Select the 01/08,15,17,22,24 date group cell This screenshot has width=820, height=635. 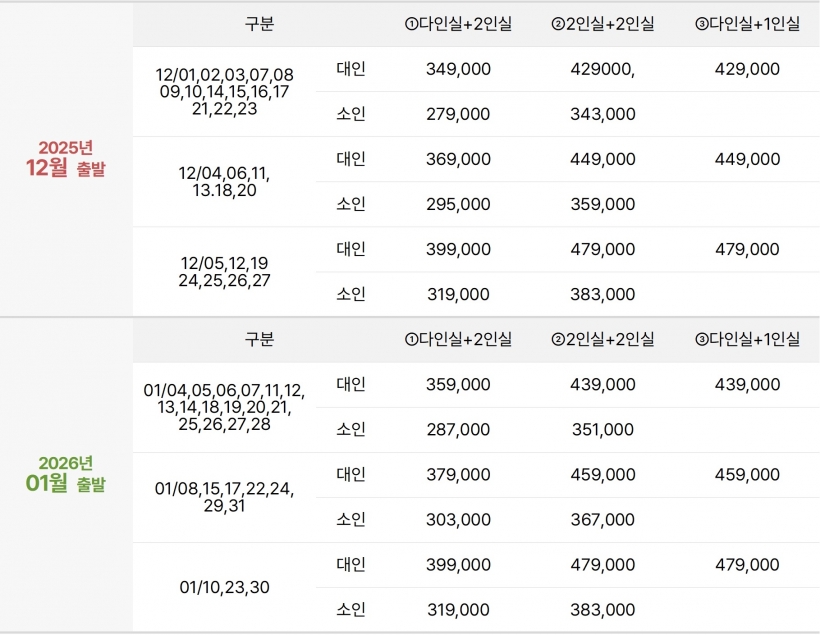point(225,497)
